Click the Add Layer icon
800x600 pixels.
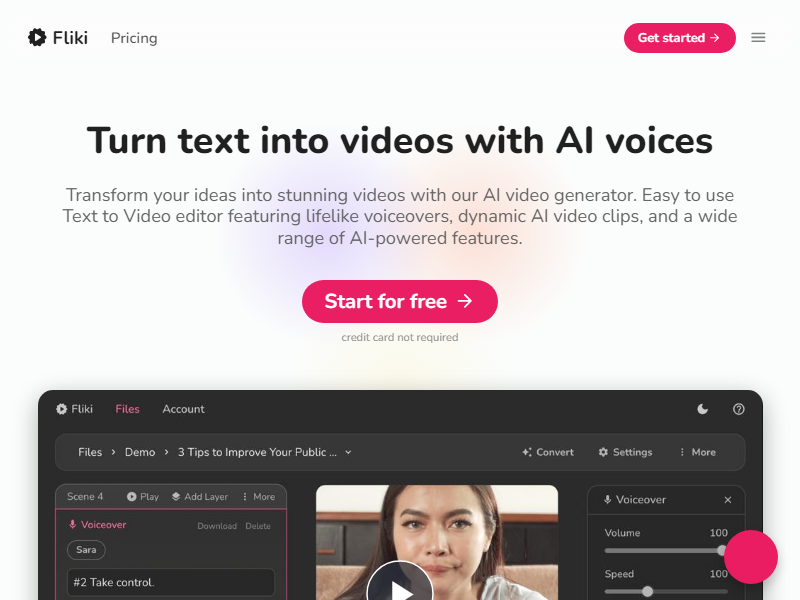(x=176, y=496)
